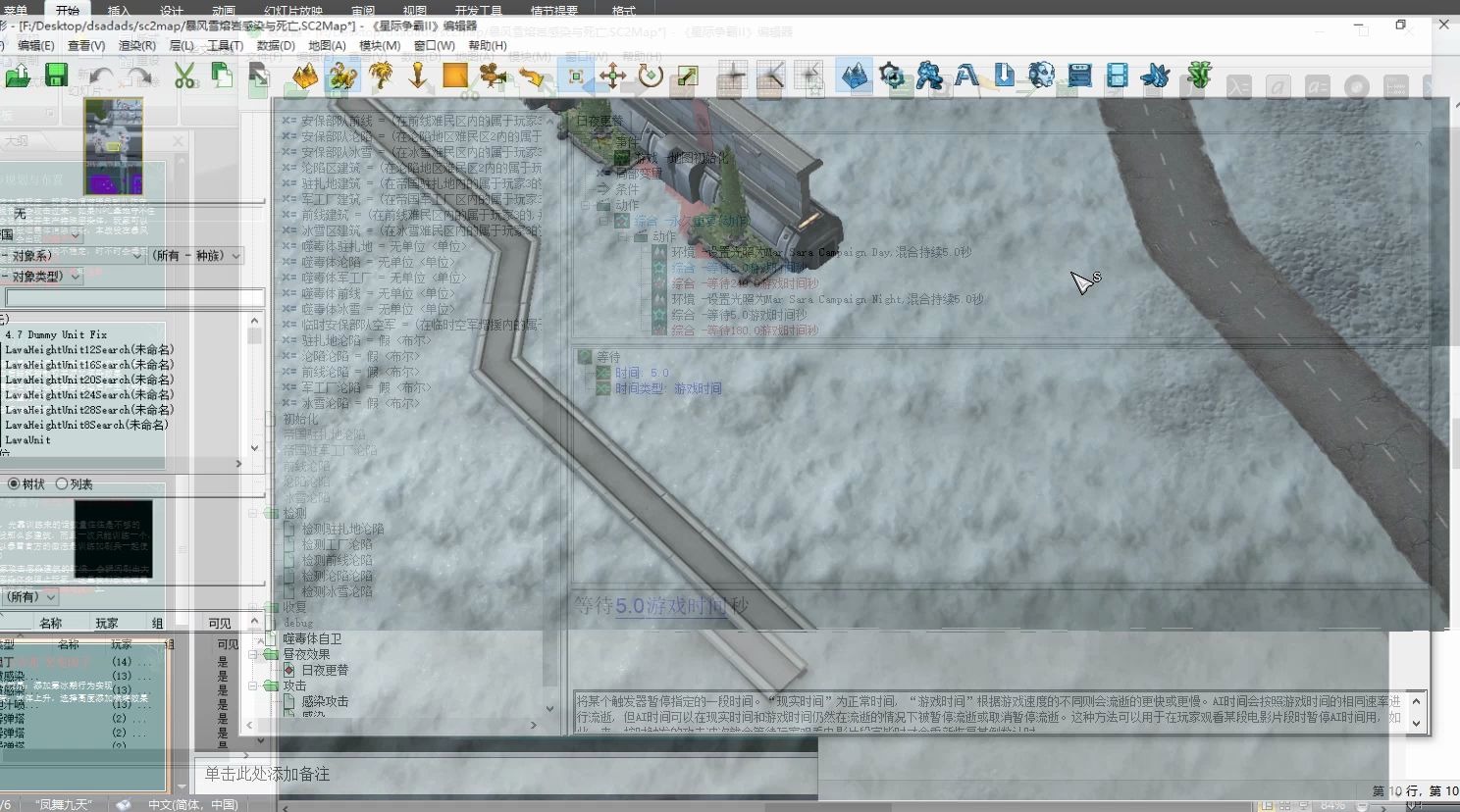Open the 渲染(R) menu
This screenshot has width=1460, height=812.
pos(137,45)
